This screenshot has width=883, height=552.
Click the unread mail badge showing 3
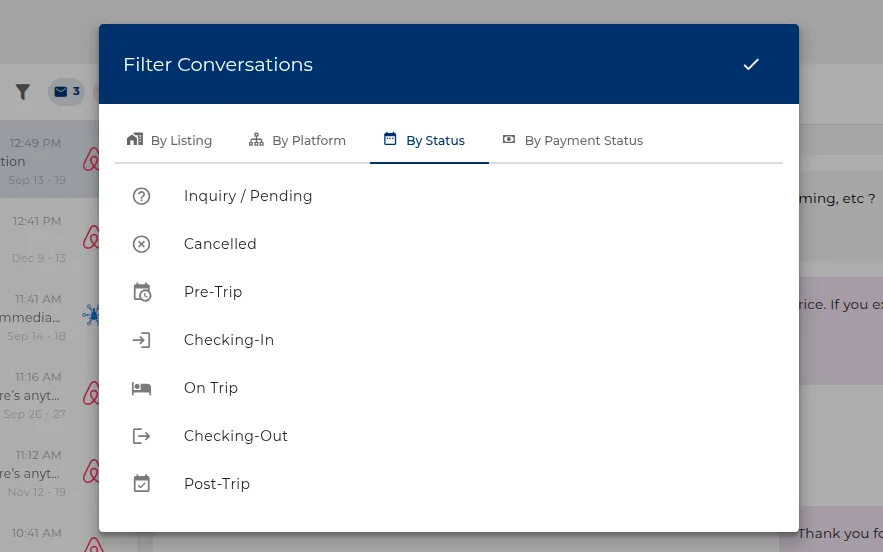66,92
